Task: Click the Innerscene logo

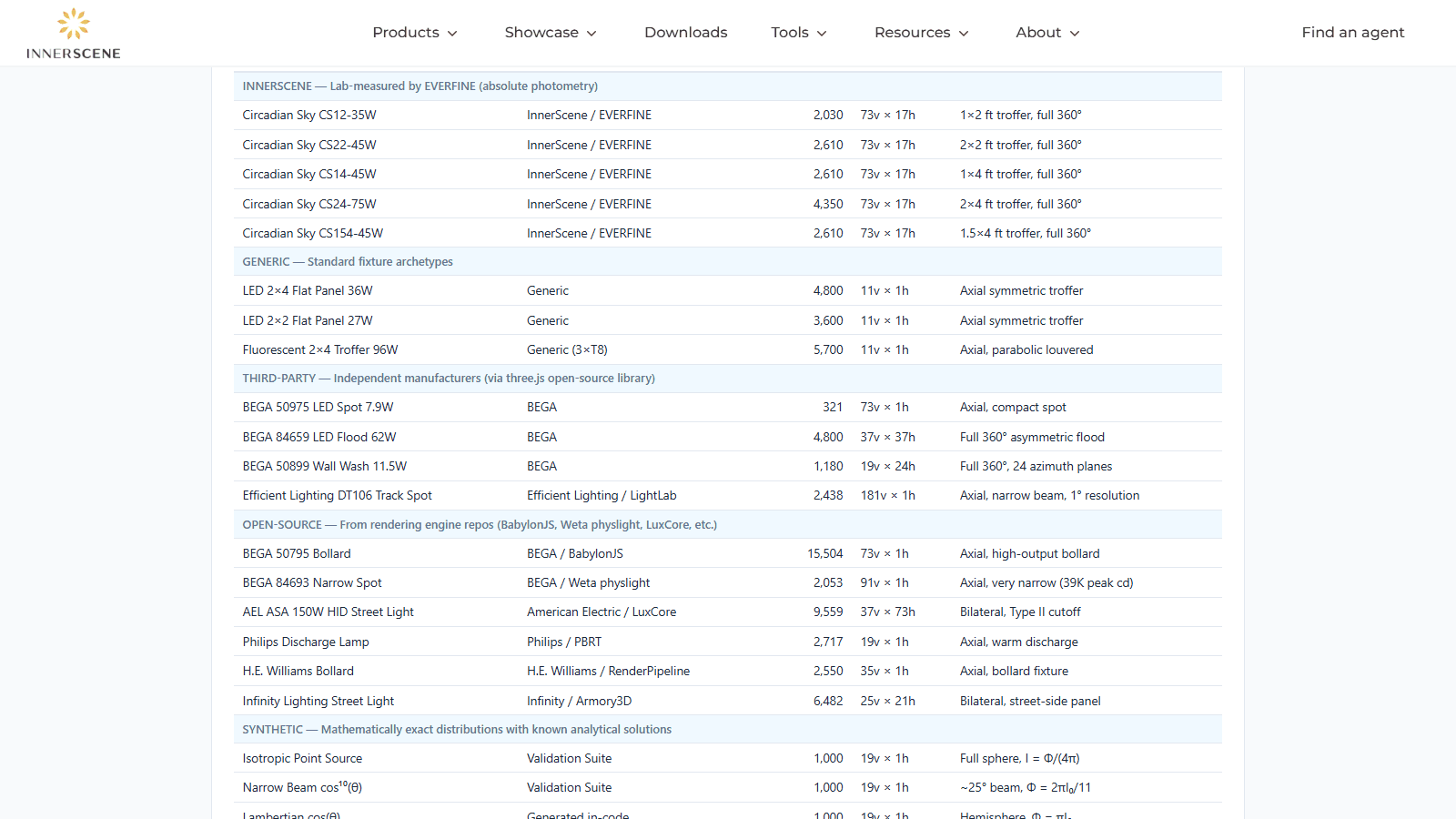Action: tap(74, 34)
